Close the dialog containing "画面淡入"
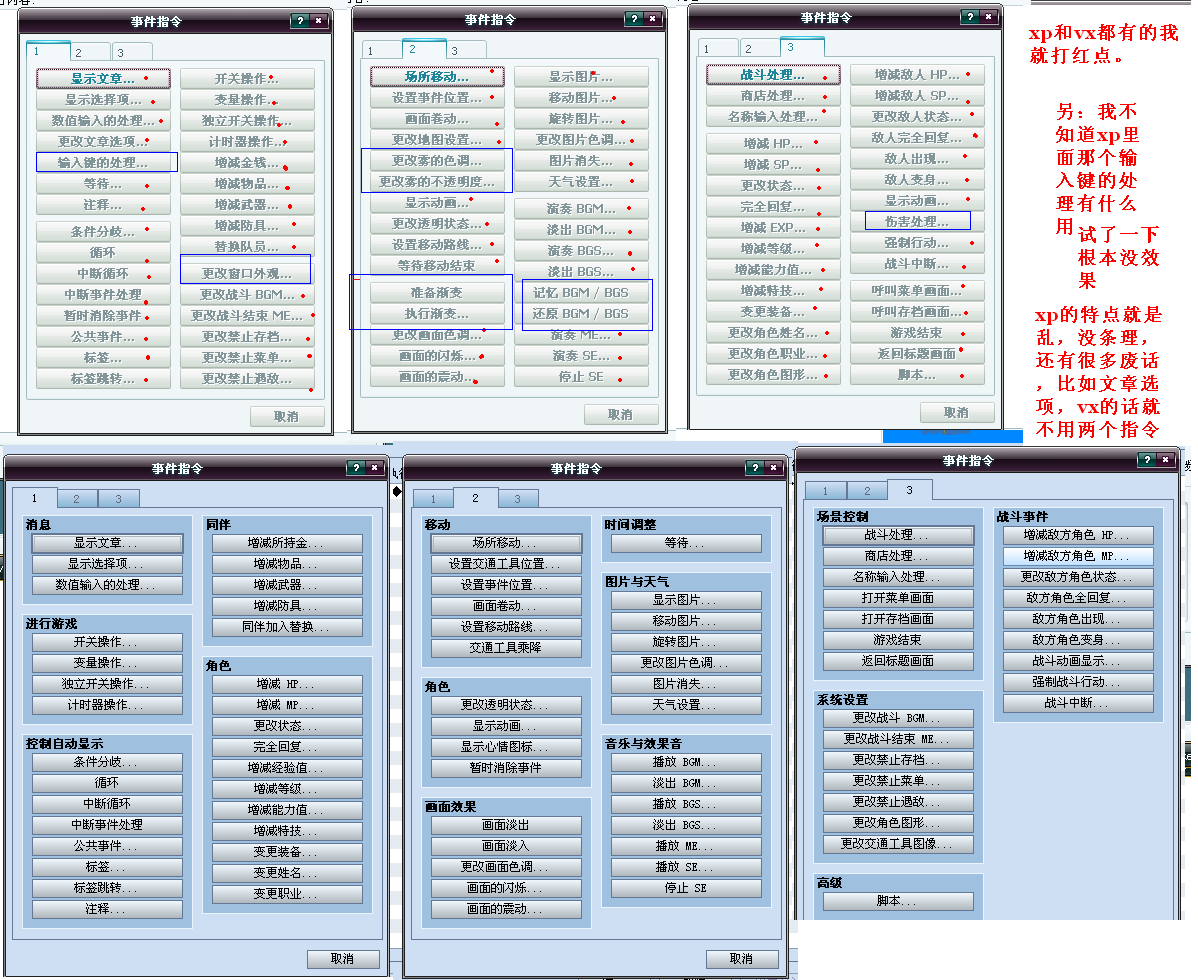This screenshot has width=1198, height=980. click(x=773, y=467)
